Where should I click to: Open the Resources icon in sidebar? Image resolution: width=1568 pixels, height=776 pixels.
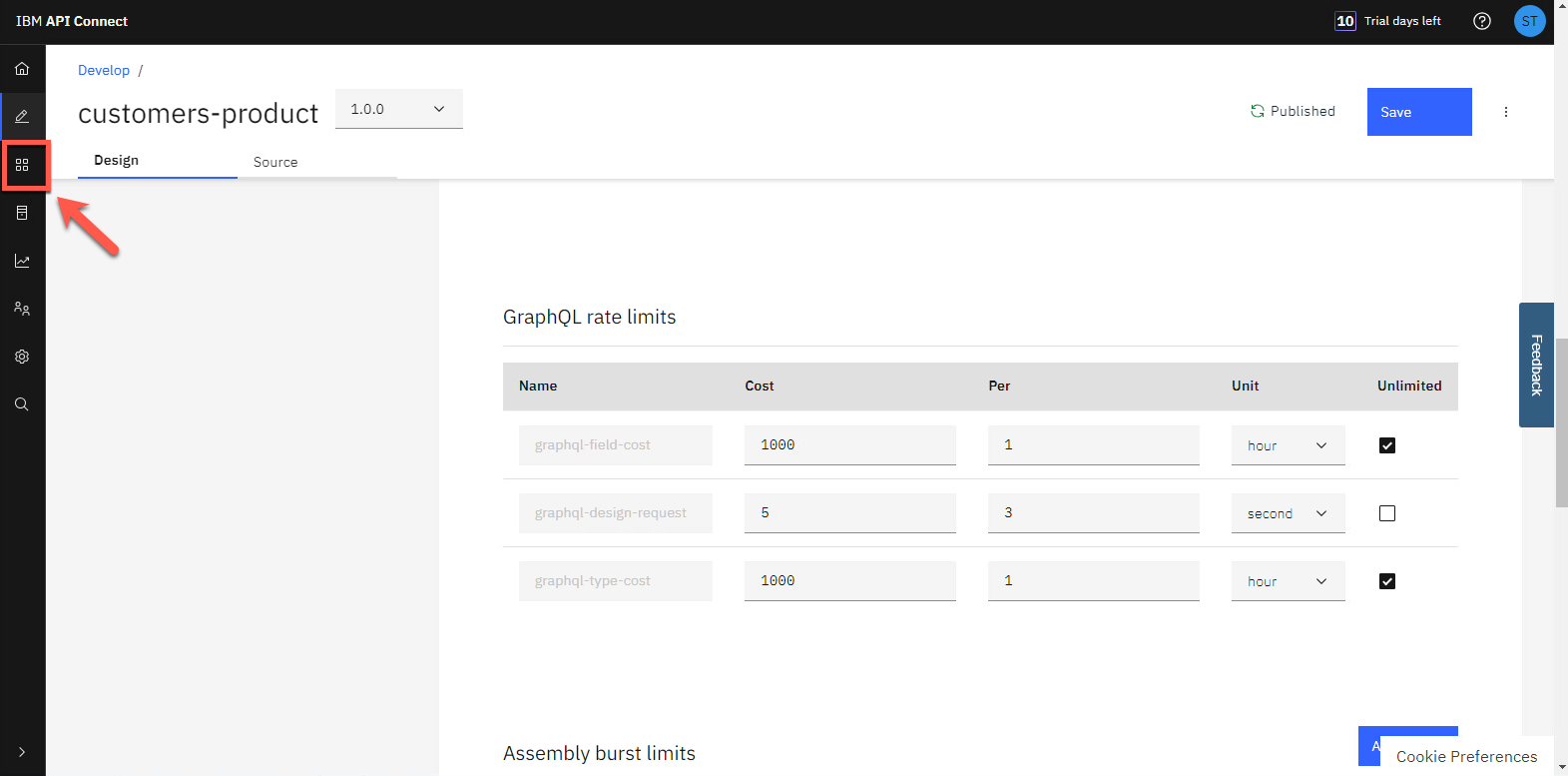coord(22,213)
